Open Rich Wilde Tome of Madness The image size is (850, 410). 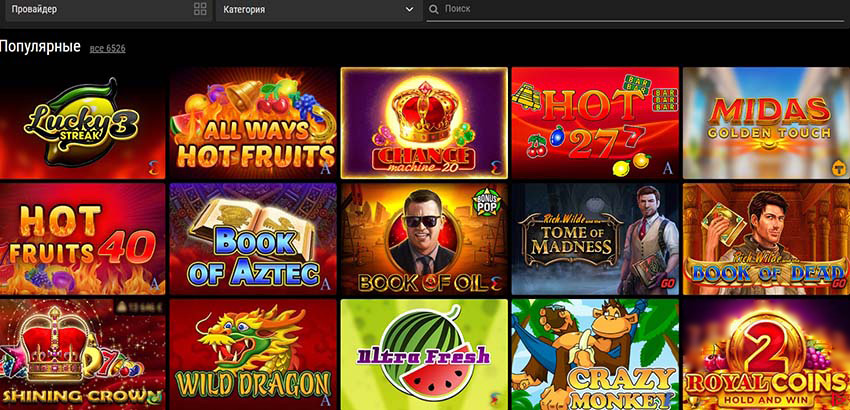(x=594, y=238)
